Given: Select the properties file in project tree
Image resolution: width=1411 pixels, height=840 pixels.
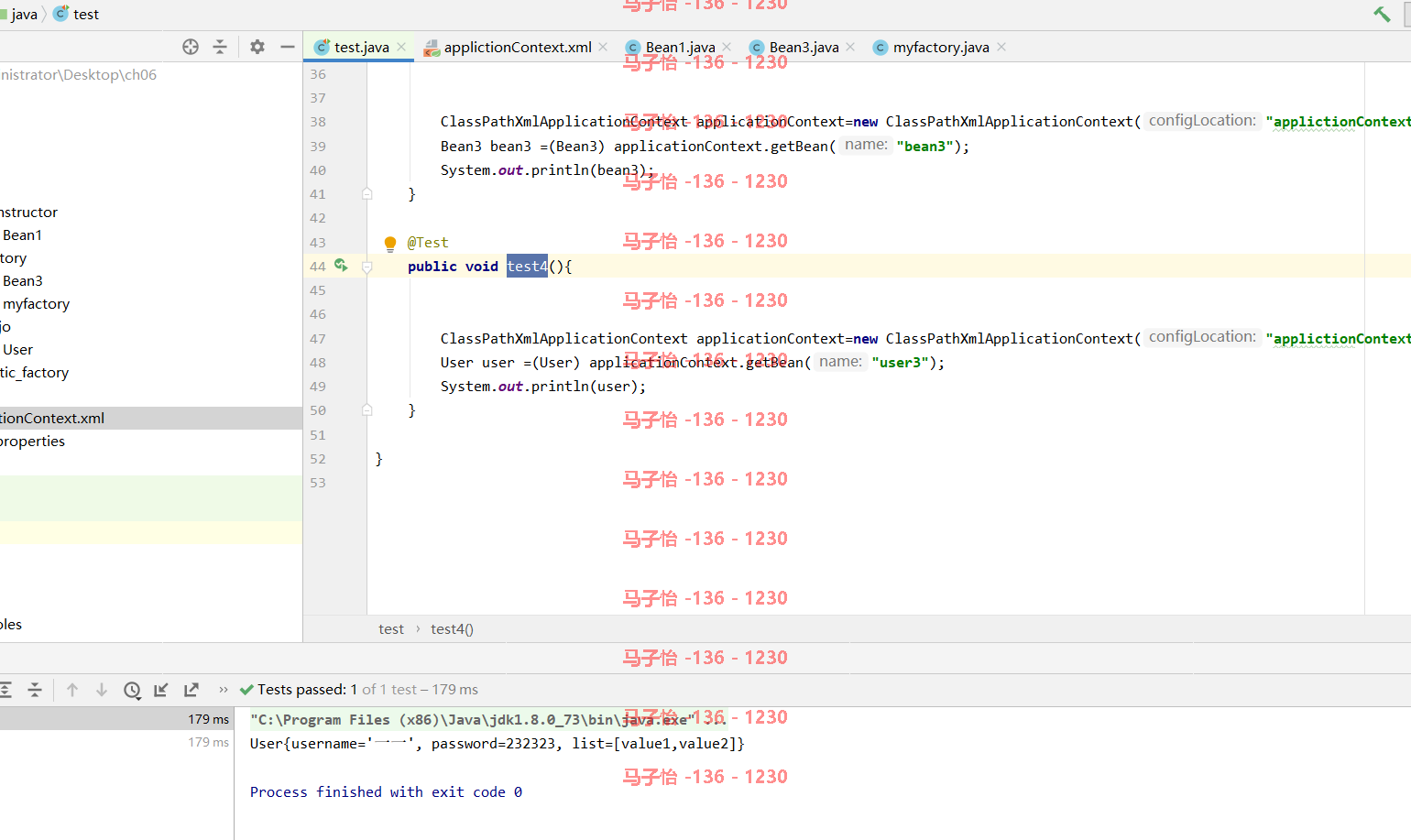Looking at the screenshot, I should [32, 442].
